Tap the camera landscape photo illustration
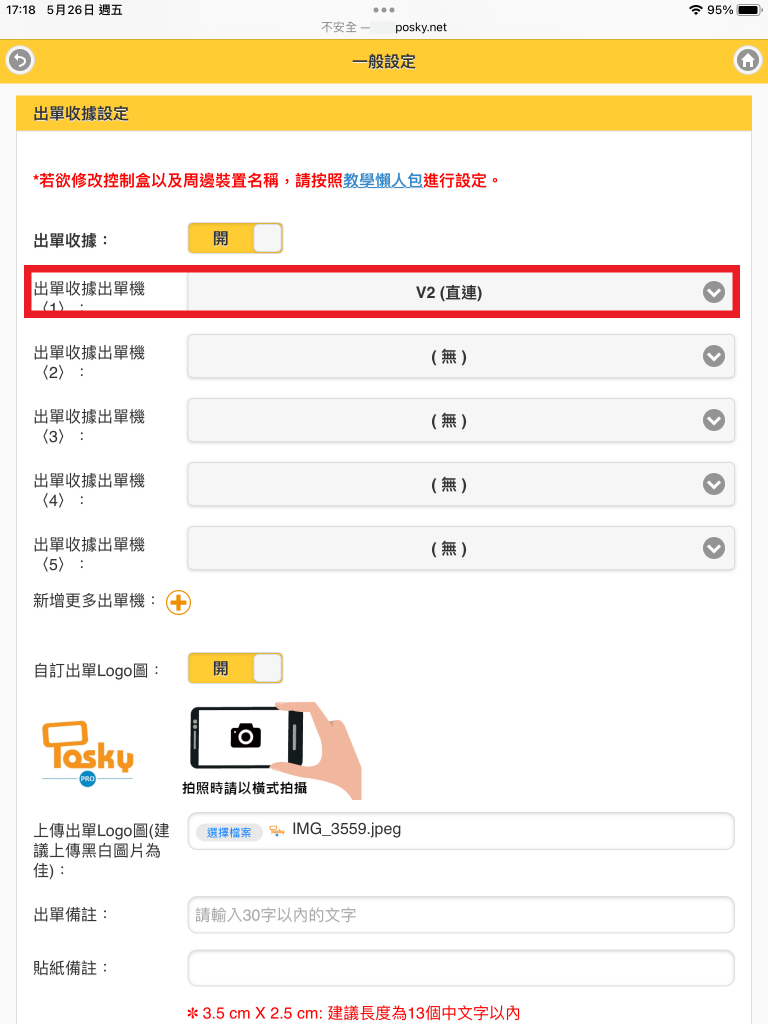Image resolution: width=768 pixels, height=1024 pixels. point(271,750)
